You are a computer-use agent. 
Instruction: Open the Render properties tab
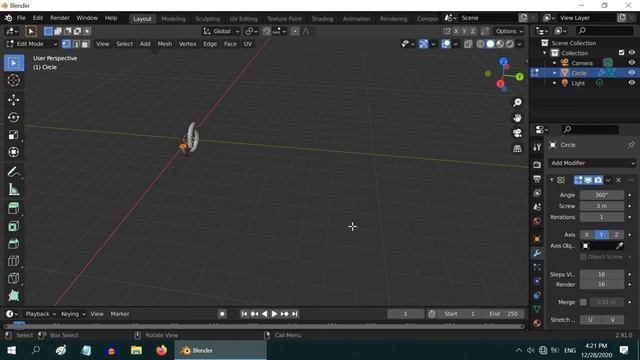coord(537,164)
